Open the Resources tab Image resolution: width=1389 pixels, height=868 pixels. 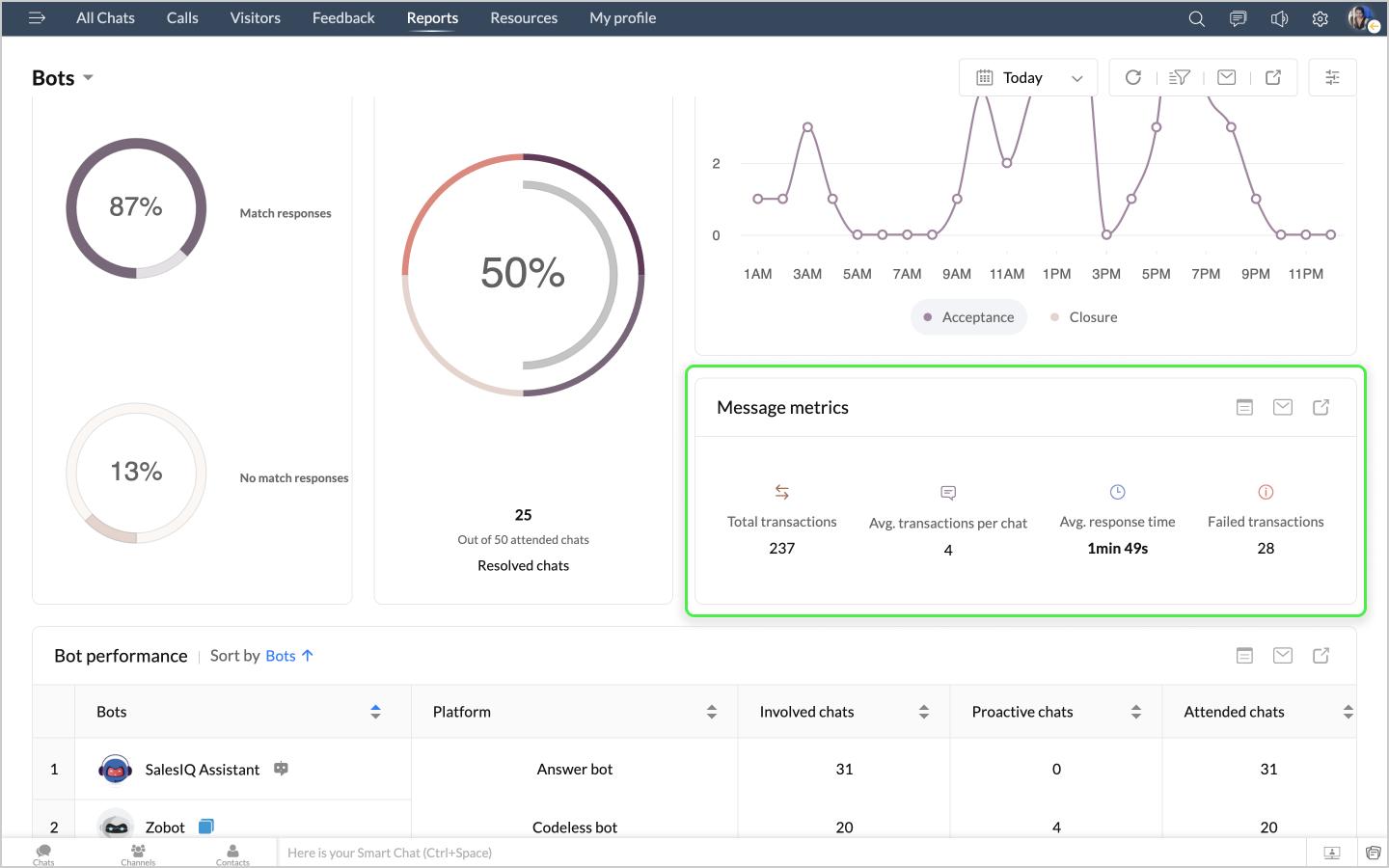click(524, 18)
